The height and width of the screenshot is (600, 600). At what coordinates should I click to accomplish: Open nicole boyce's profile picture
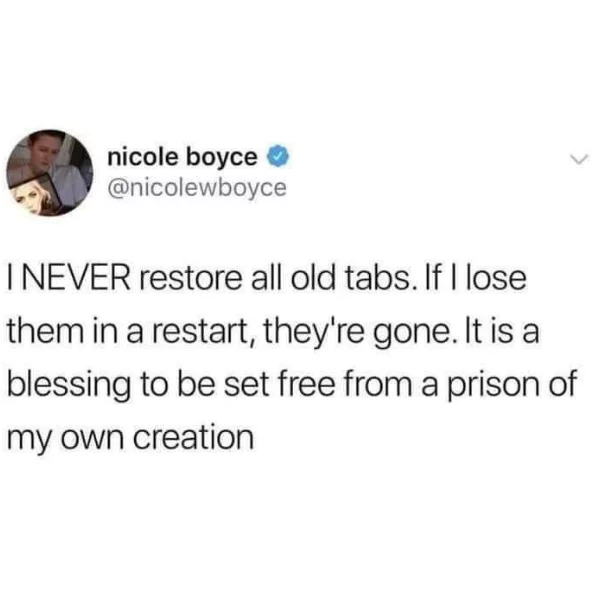(50, 173)
